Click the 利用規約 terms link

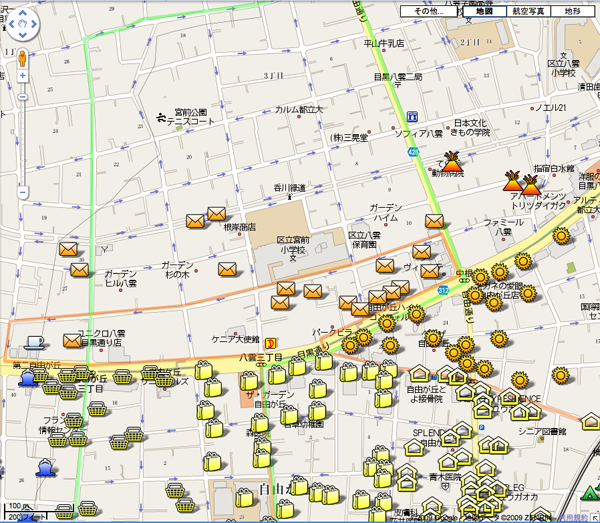(x=572, y=517)
